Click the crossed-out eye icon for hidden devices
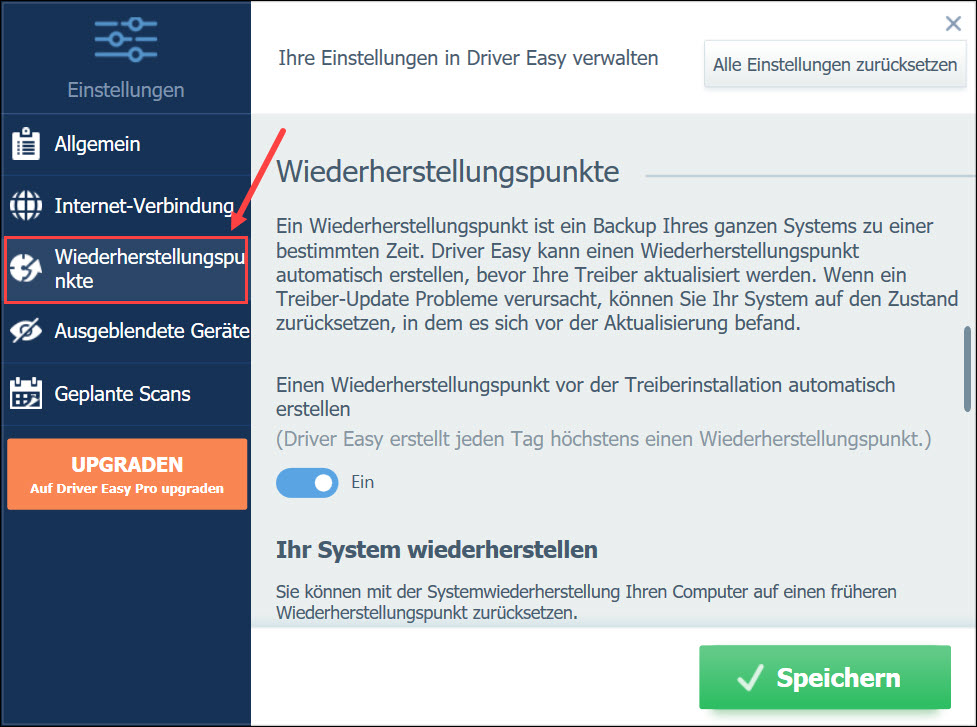The width and height of the screenshot is (977, 727). click(x=25, y=332)
